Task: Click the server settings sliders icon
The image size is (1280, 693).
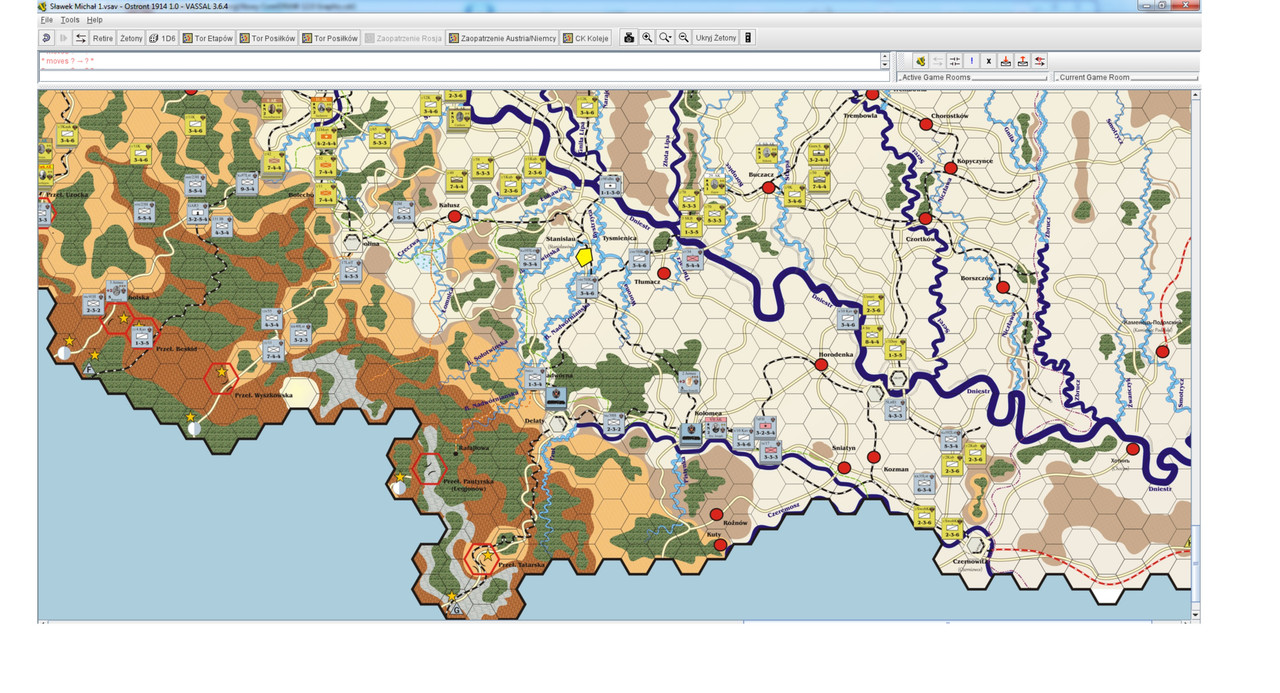Action: [954, 61]
